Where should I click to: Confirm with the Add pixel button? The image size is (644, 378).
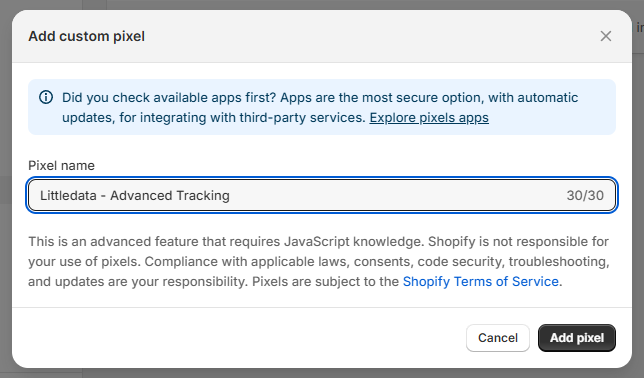tap(577, 338)
